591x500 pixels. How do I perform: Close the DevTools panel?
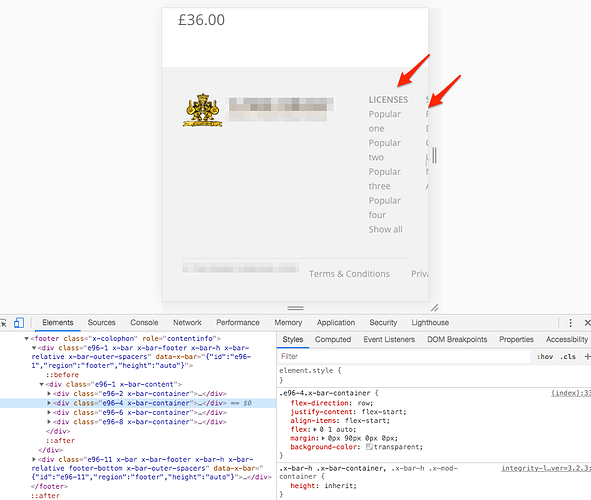click(587, 323)
